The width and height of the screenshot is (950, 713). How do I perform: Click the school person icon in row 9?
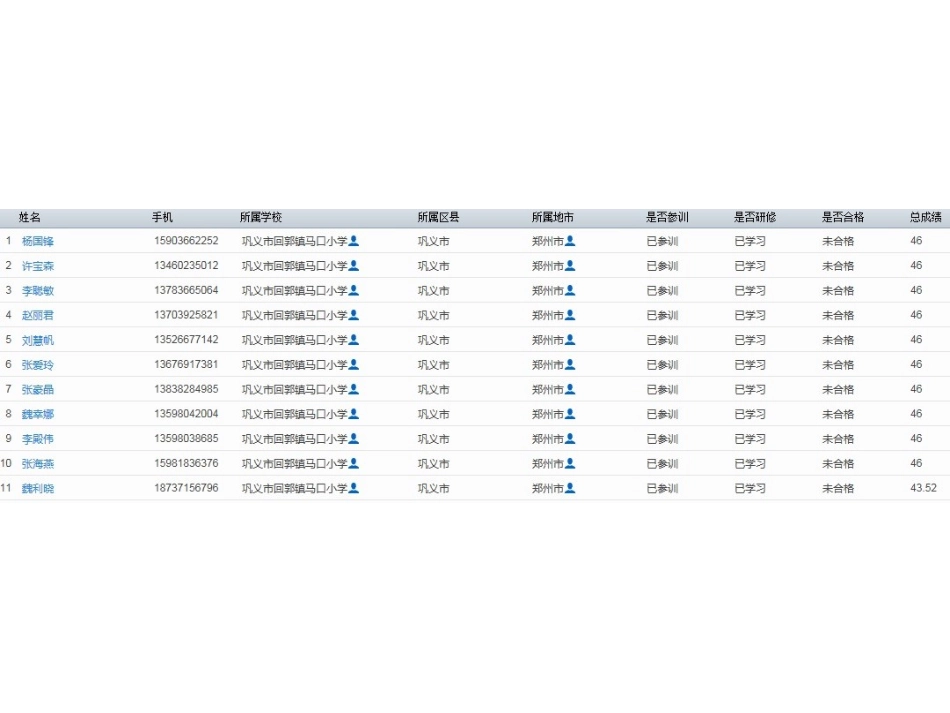(x=354, y=439)
